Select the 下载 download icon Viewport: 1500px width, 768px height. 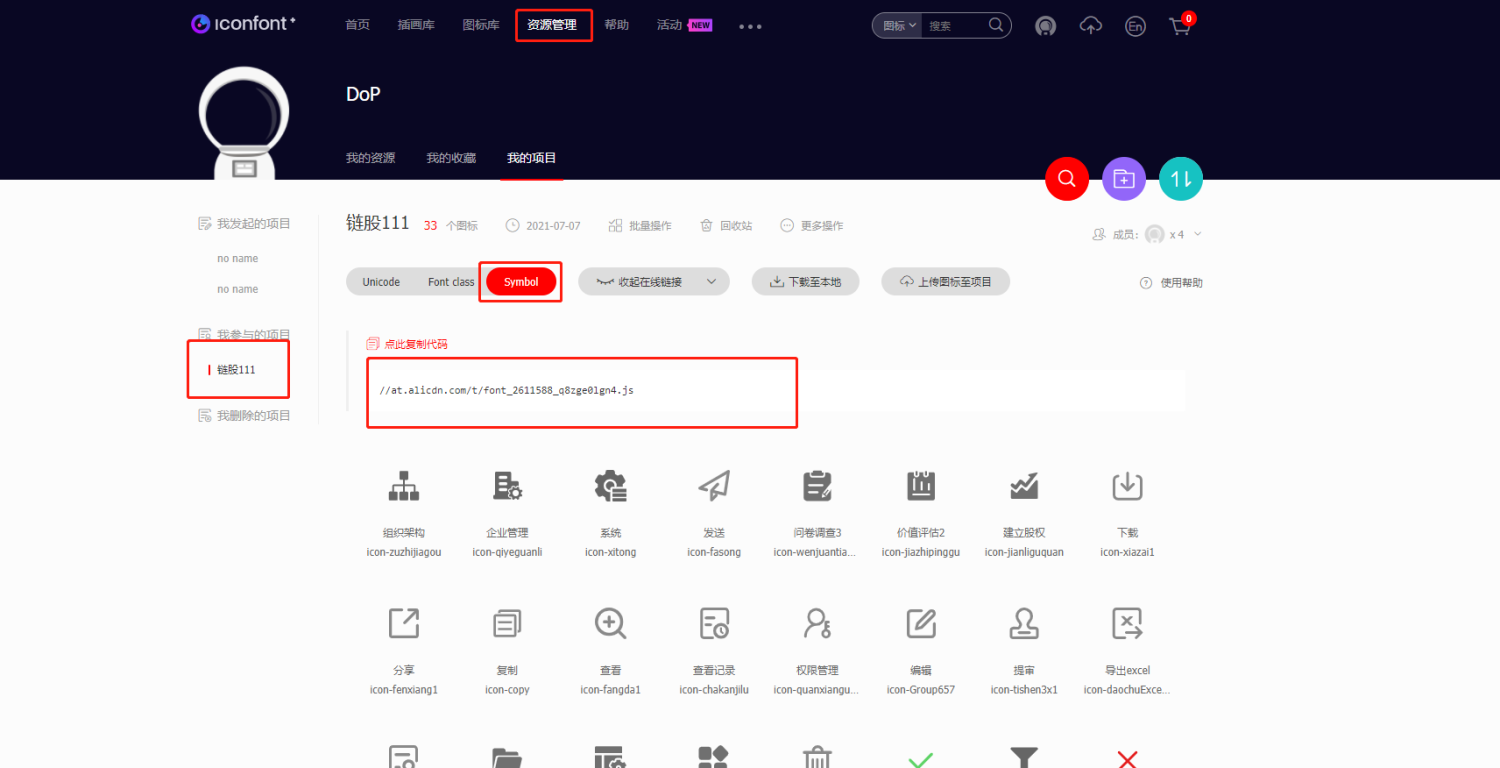pyautogui.click(x=1127, y=486)
